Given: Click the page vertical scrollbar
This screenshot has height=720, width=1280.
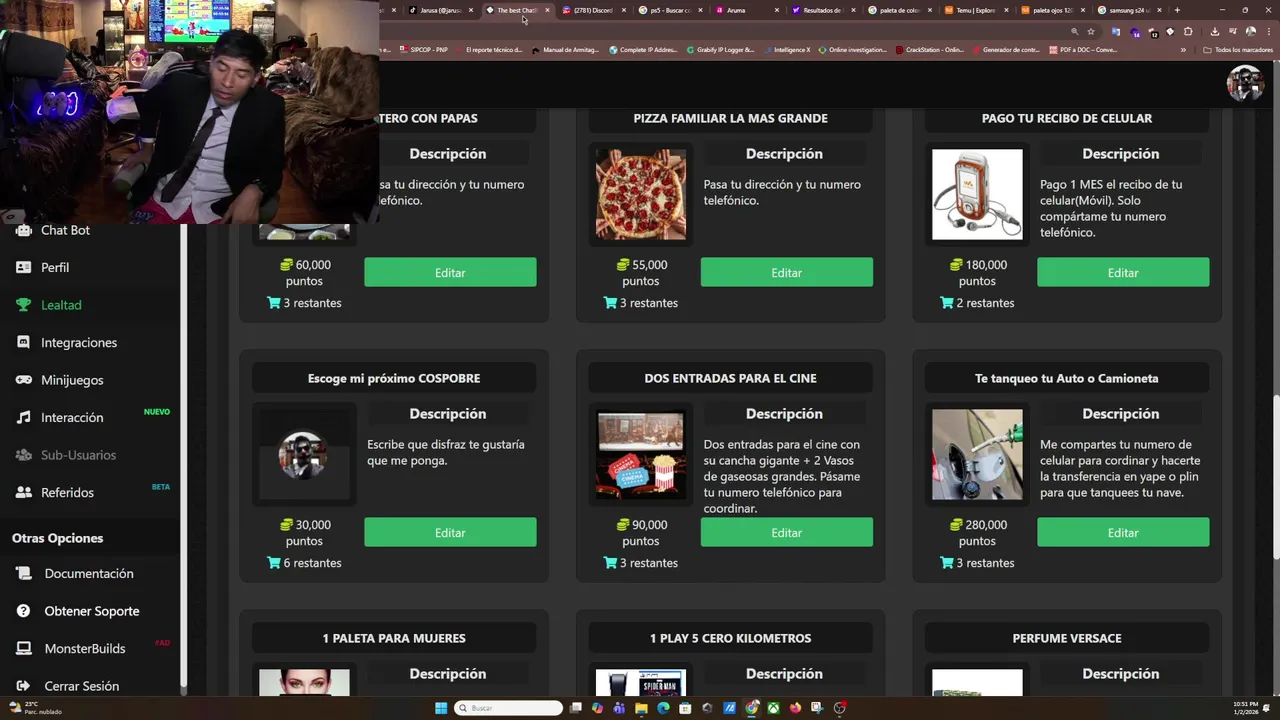Looking at the screenshot, I should click(x=1275, y=477).
